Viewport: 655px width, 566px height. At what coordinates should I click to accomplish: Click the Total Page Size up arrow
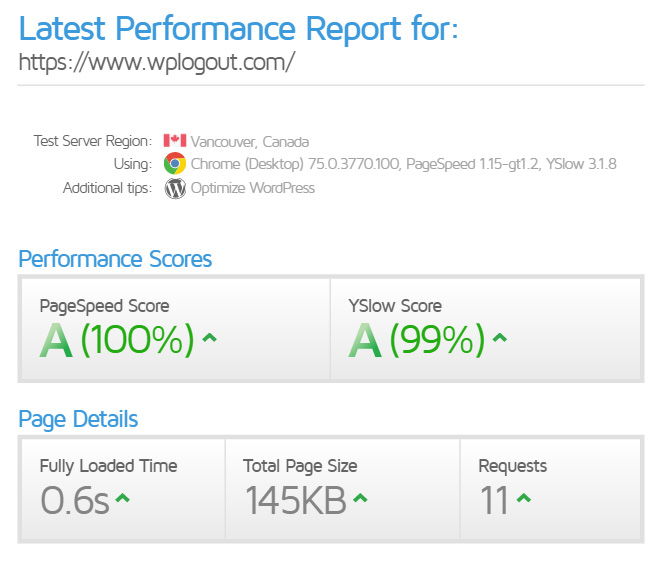tap(360, 498)
